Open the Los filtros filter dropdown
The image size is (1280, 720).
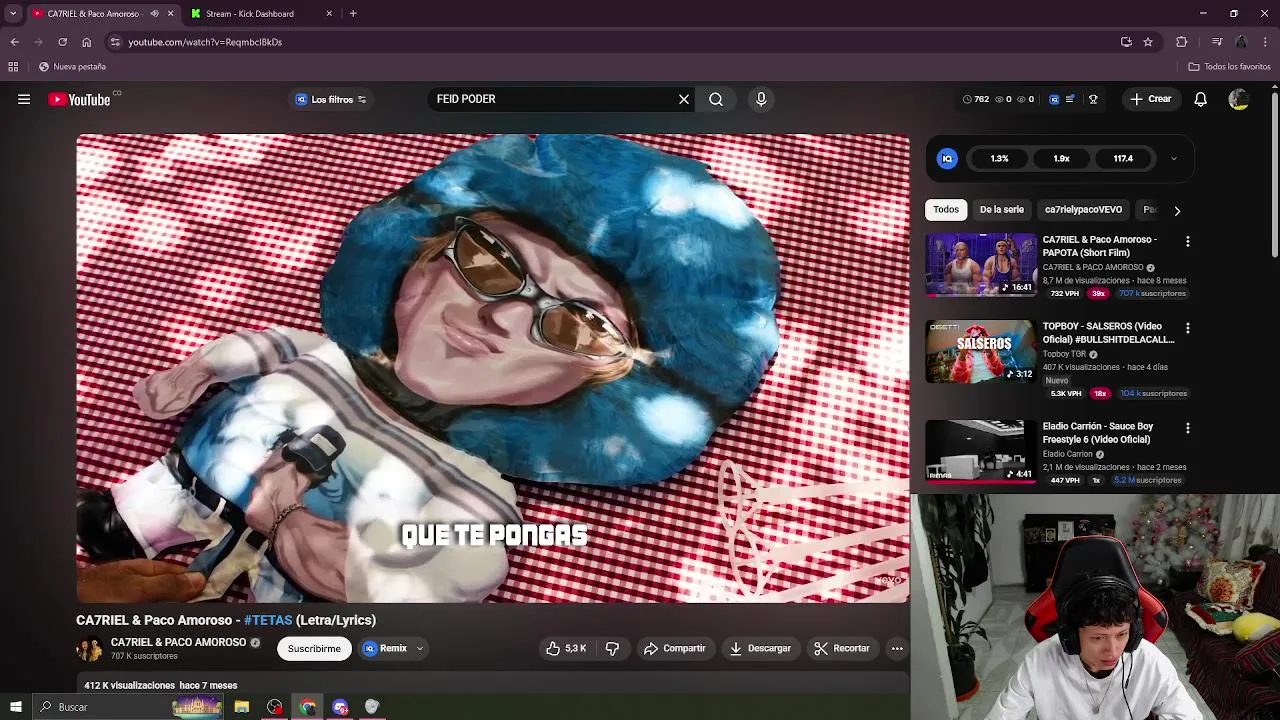point(331,99)
